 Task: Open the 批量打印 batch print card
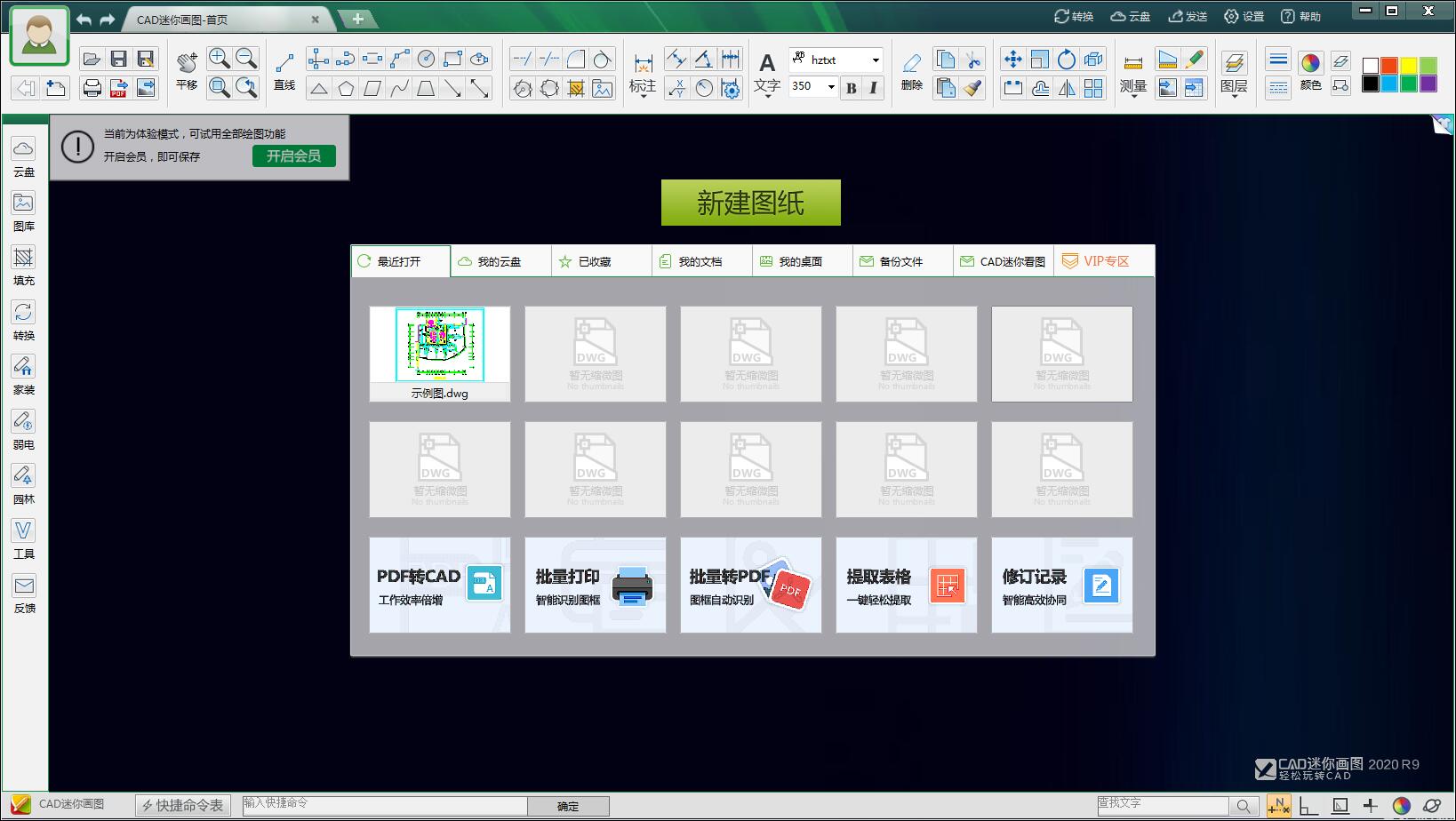[596, 585]
